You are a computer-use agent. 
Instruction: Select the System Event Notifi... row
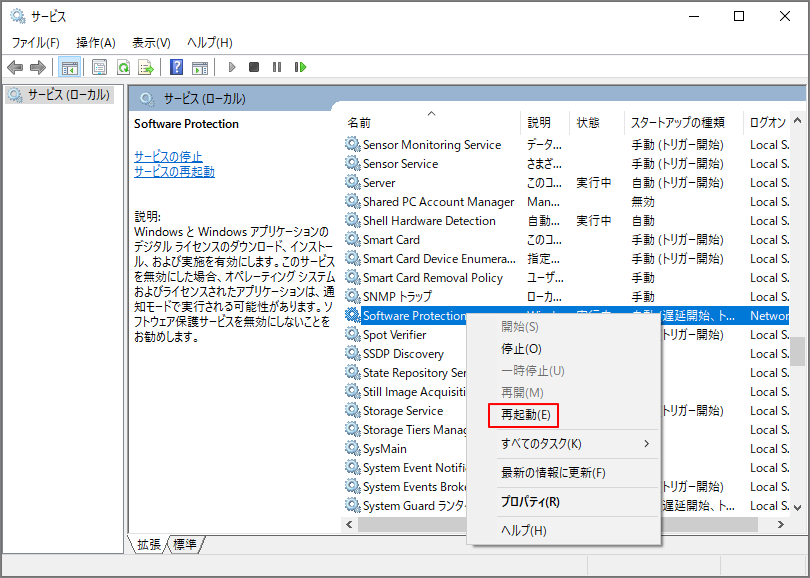coord(405,467)
